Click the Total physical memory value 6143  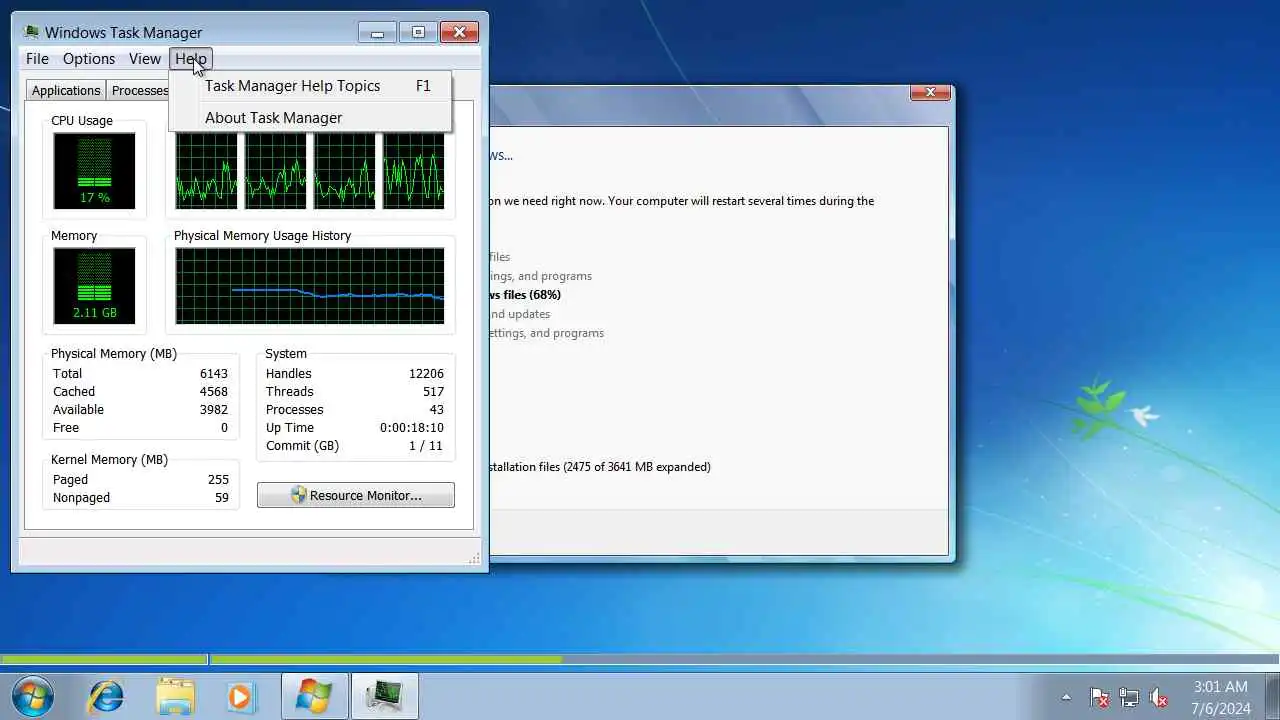pyautogui.click(x=214, y=374)
